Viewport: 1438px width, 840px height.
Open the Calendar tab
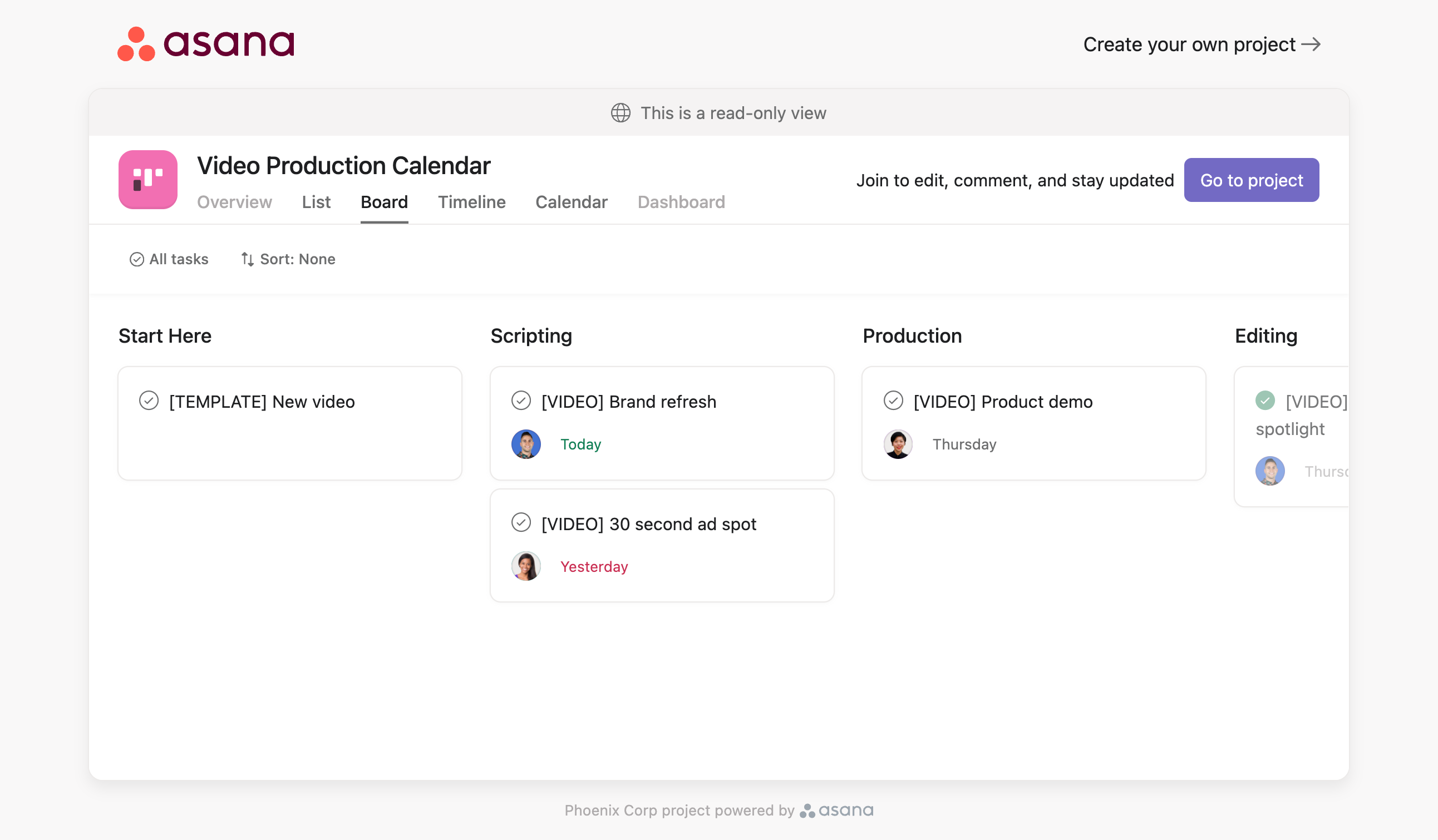pos(571,202)
